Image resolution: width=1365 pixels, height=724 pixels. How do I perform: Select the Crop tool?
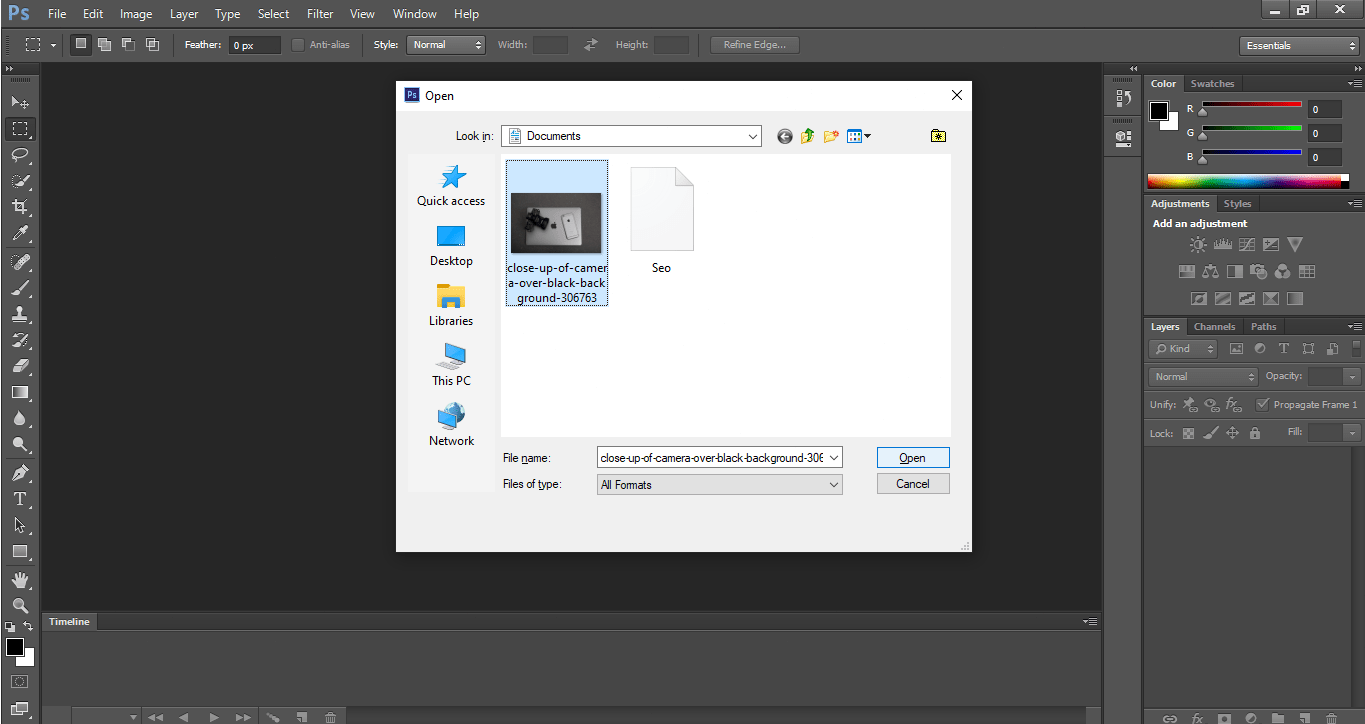click(20, 207)
